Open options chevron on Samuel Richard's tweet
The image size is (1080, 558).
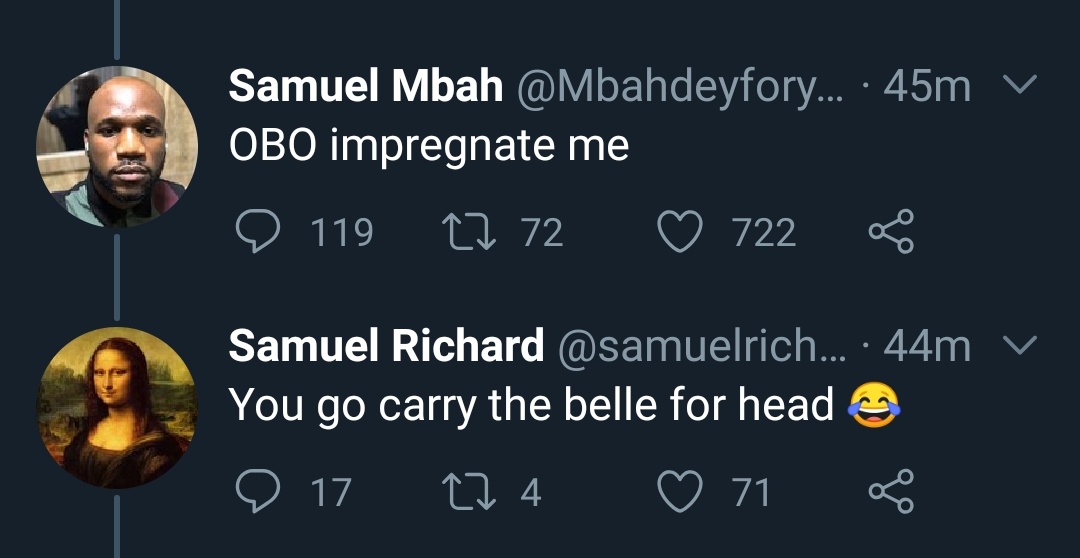click(x=1020, y=344)
